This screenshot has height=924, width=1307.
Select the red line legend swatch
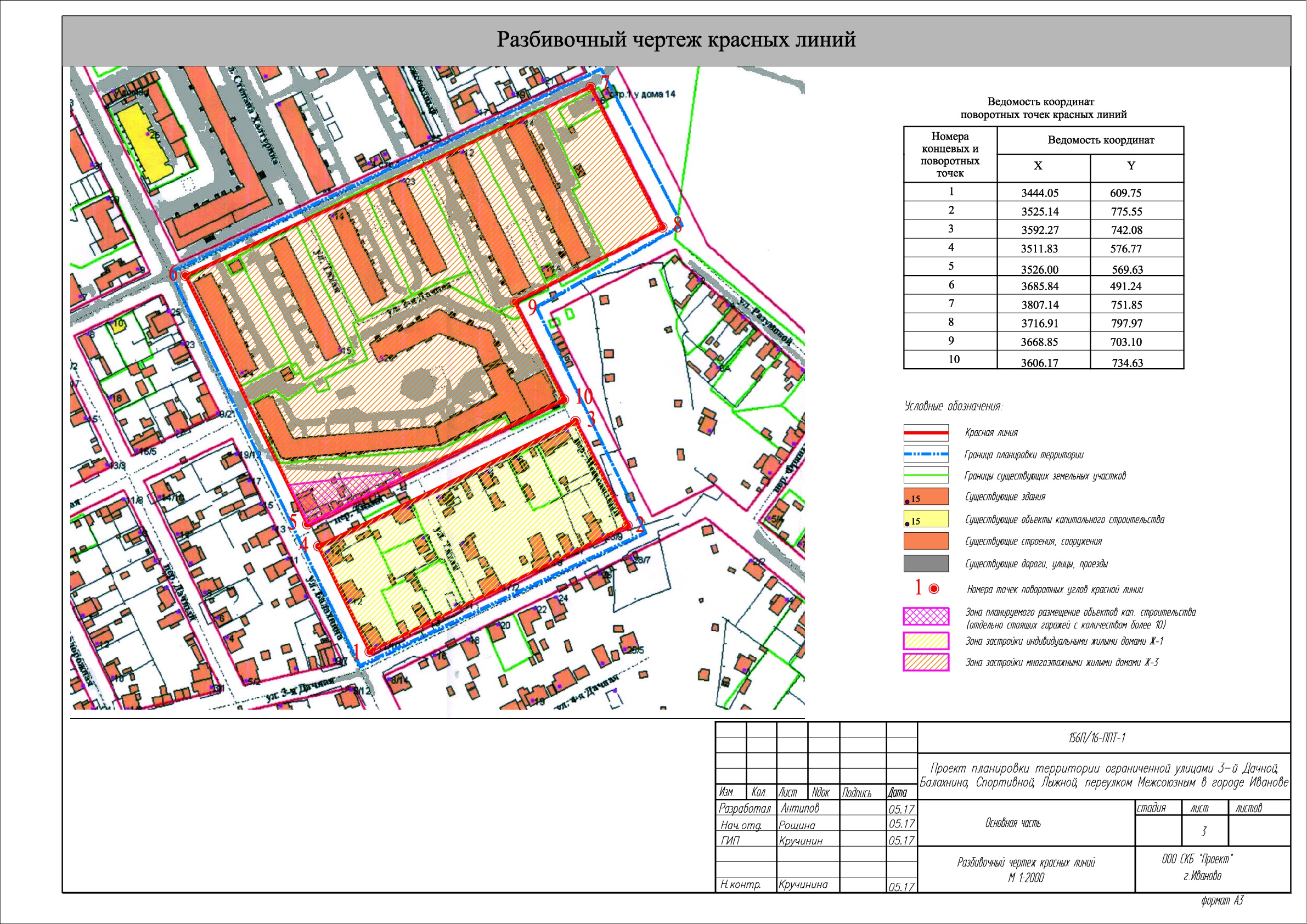[x=926, y=433]
